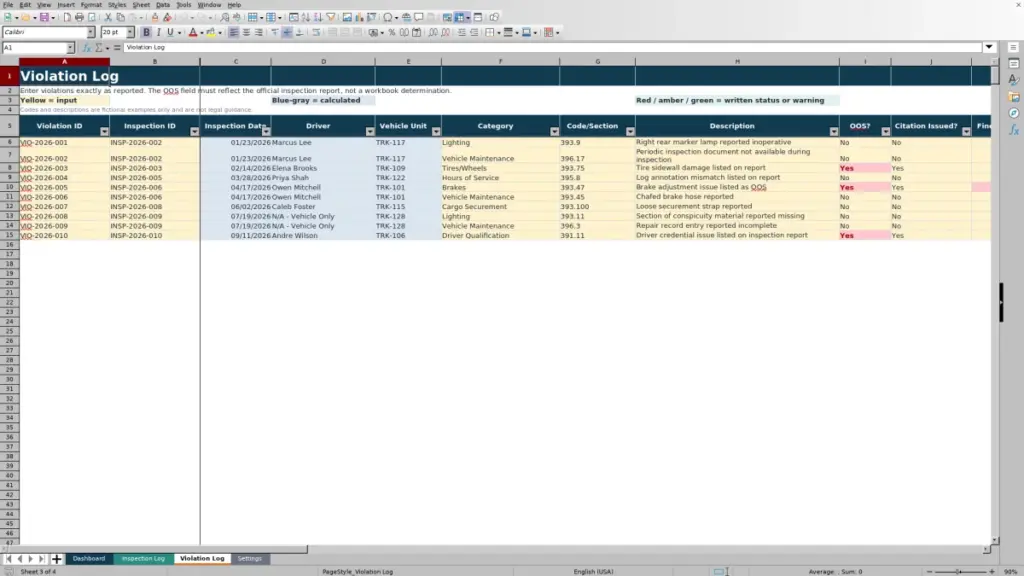Click the font color red A swatch
Screen dimensions: 1024x576
(x=193, y=33)
